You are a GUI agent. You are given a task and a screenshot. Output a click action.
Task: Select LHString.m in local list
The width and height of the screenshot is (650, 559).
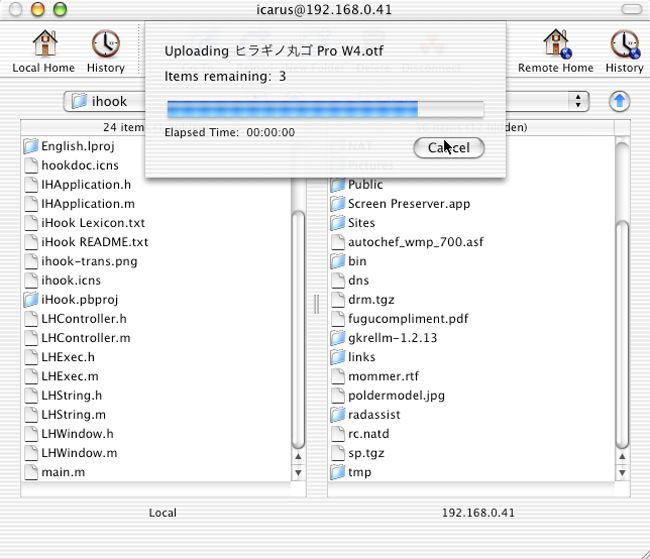73,414
